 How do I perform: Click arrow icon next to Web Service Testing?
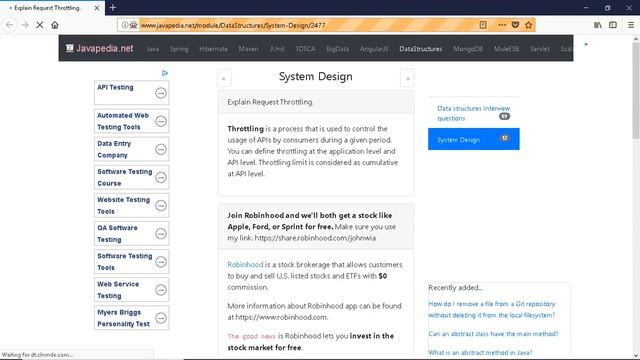click(161, 290)
